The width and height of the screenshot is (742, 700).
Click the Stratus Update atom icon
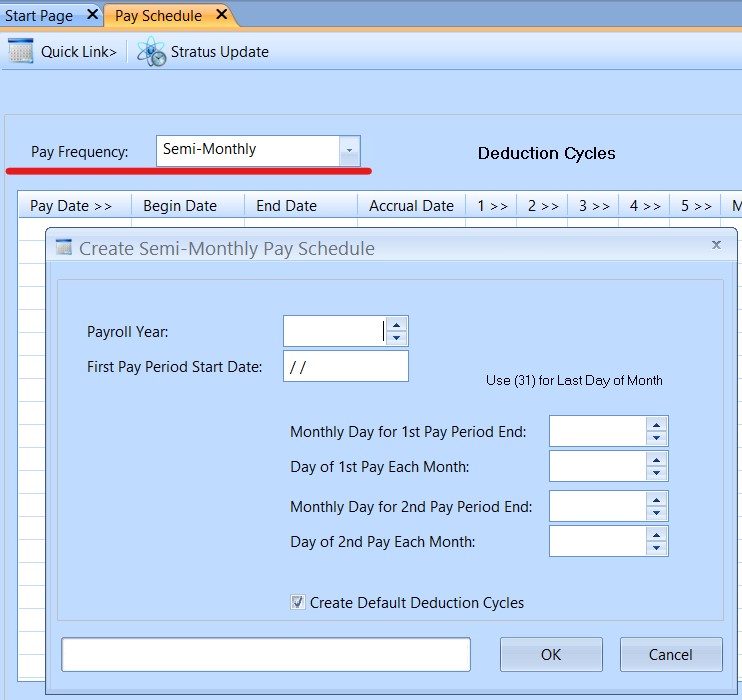coord(151,51)
